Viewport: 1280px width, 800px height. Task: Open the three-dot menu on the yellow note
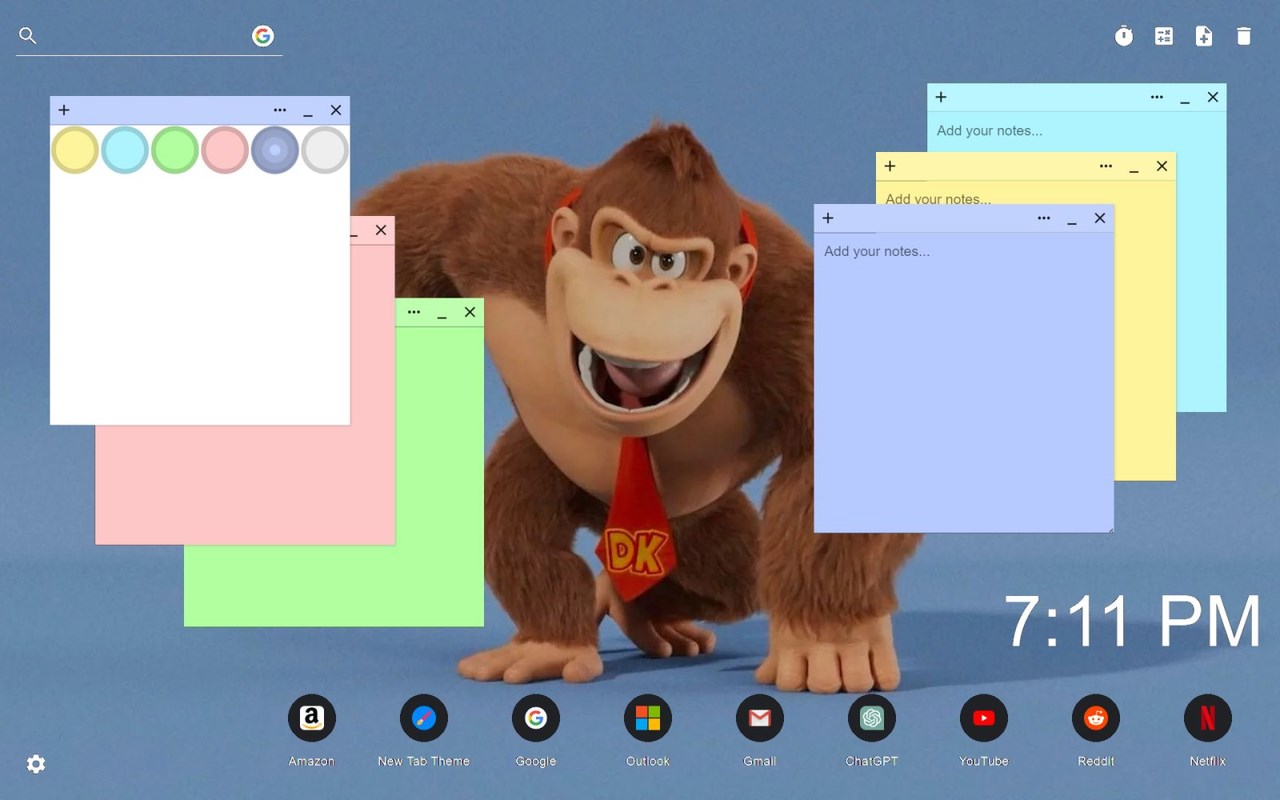pos(1106,166)
